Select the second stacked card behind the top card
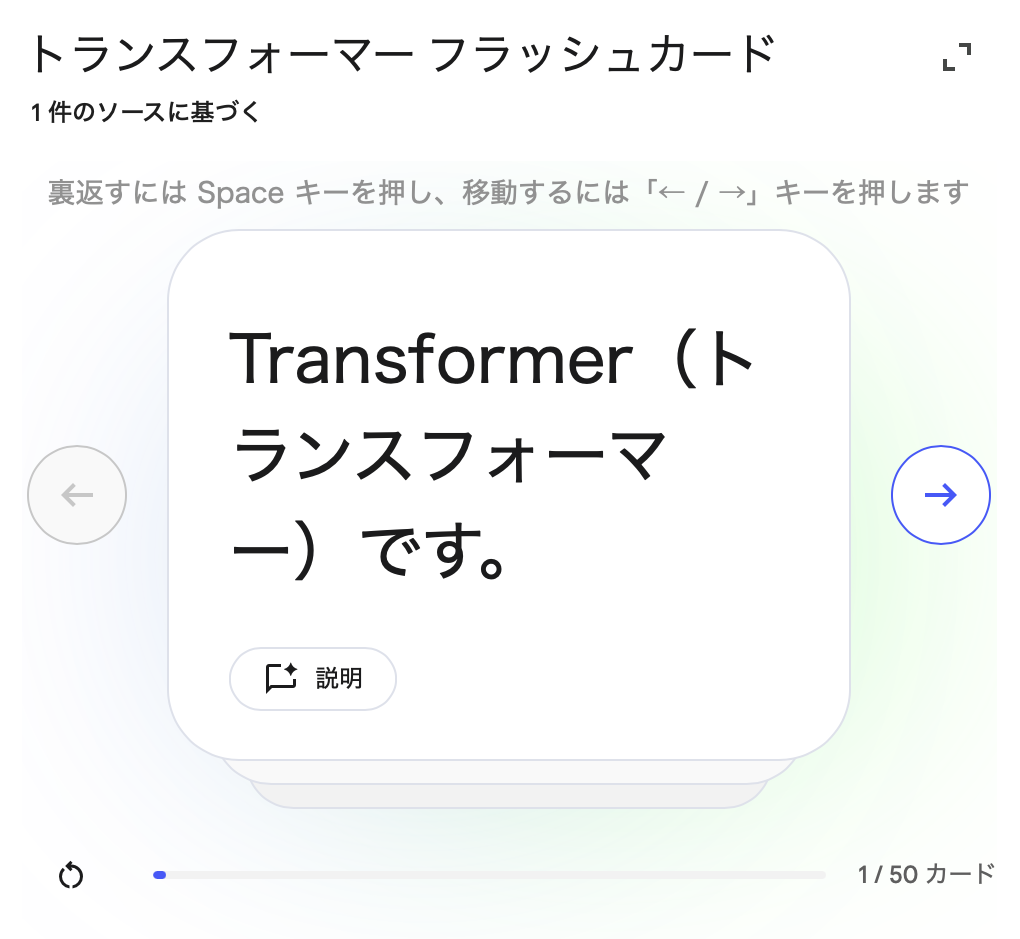The image size is (1020, 939). click(508, 772)
